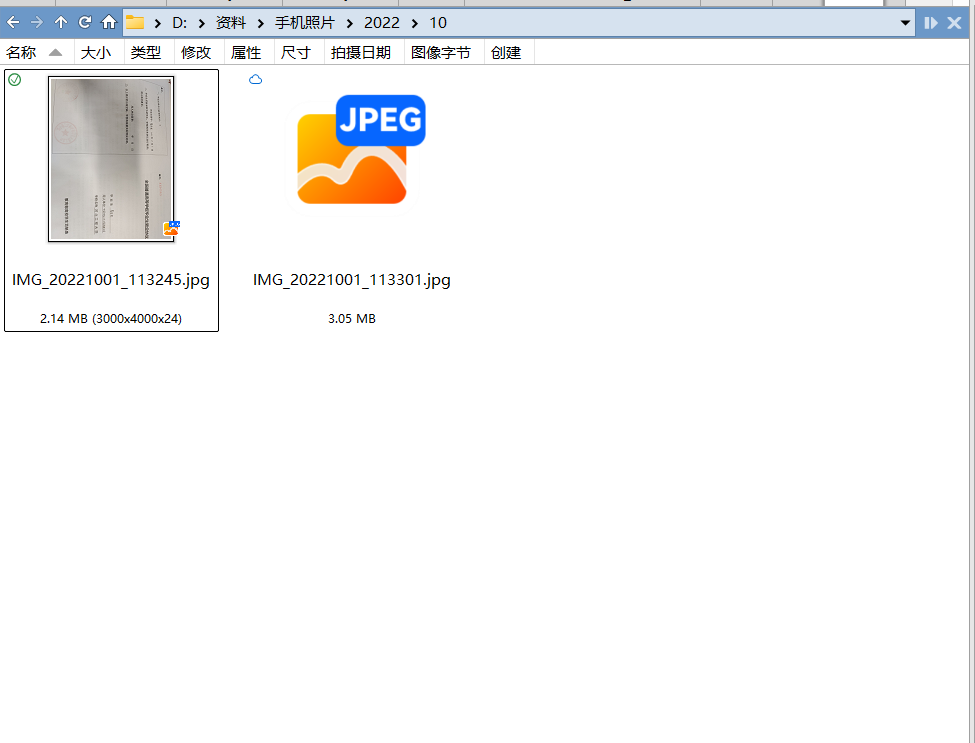Image resolution: width=975 pixels, height=743 pixels.
Task: Click the 3.05 MB size label
Action: [x=351, y=319]
